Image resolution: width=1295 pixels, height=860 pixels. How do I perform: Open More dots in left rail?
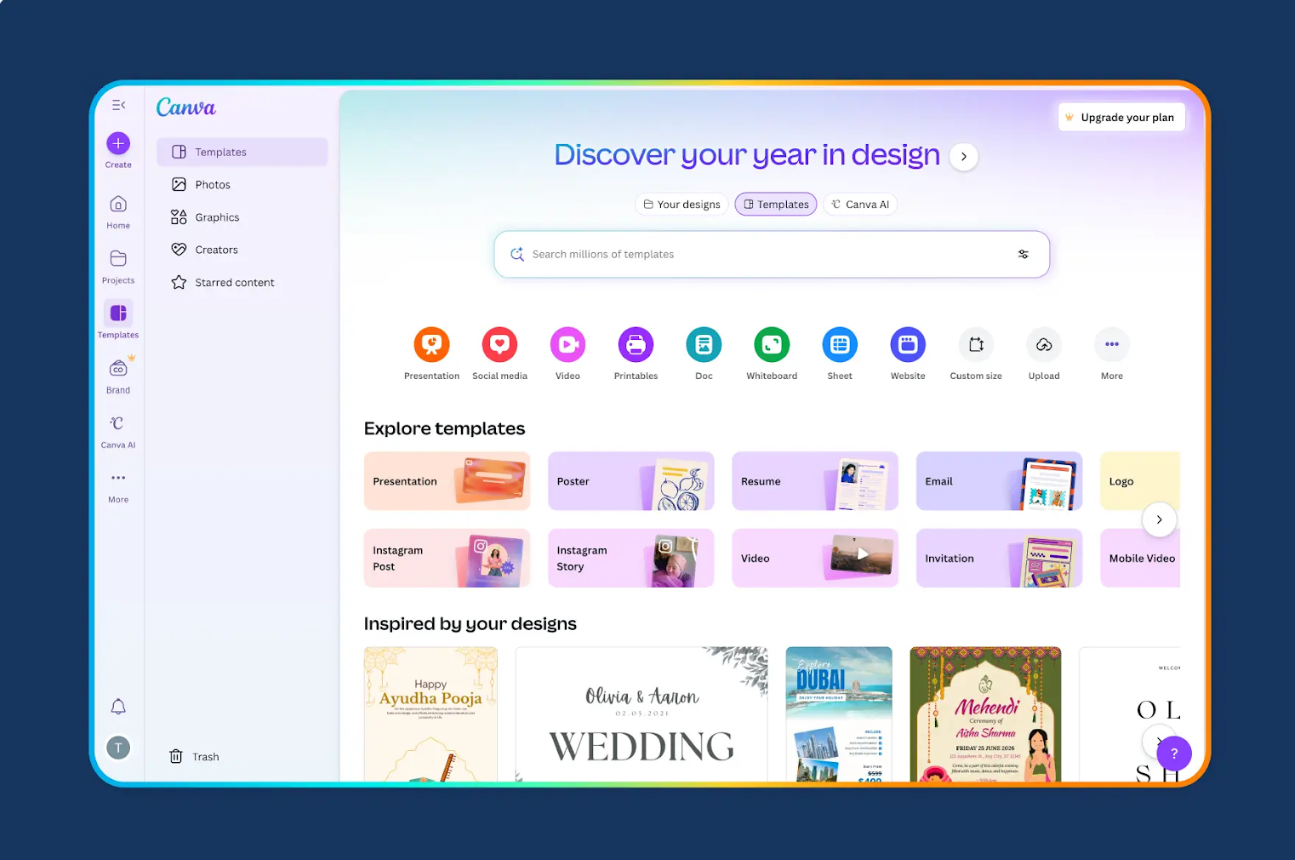(118, 478)
